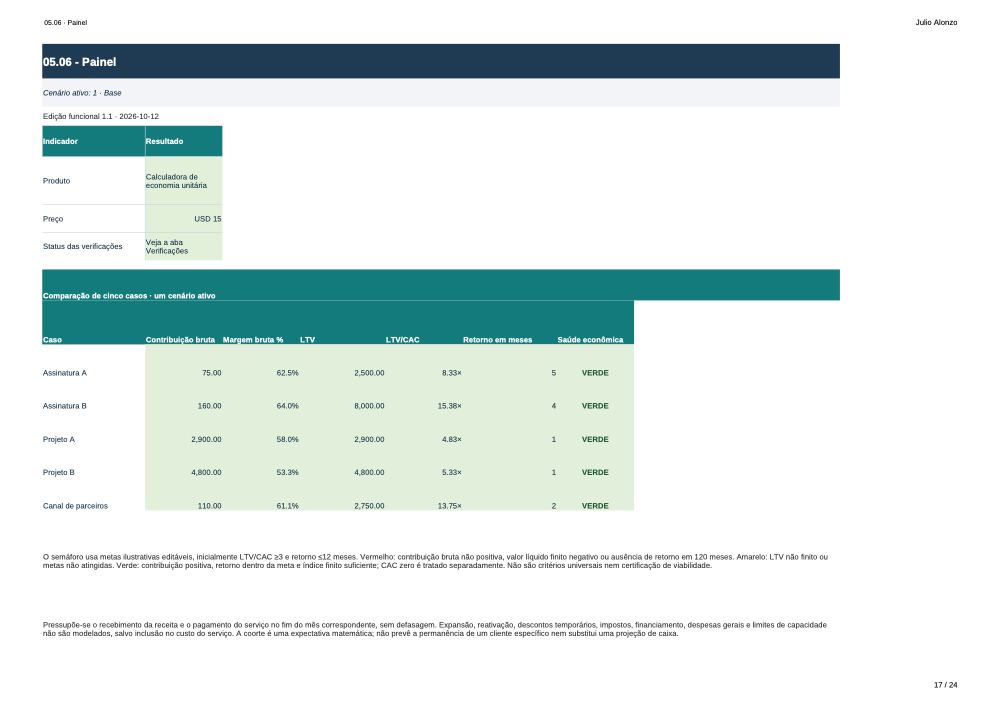The width and height of the screenshot is (1000, 707).
Task: Select the "Assinatura B" row label
Action: click(65, 406)
